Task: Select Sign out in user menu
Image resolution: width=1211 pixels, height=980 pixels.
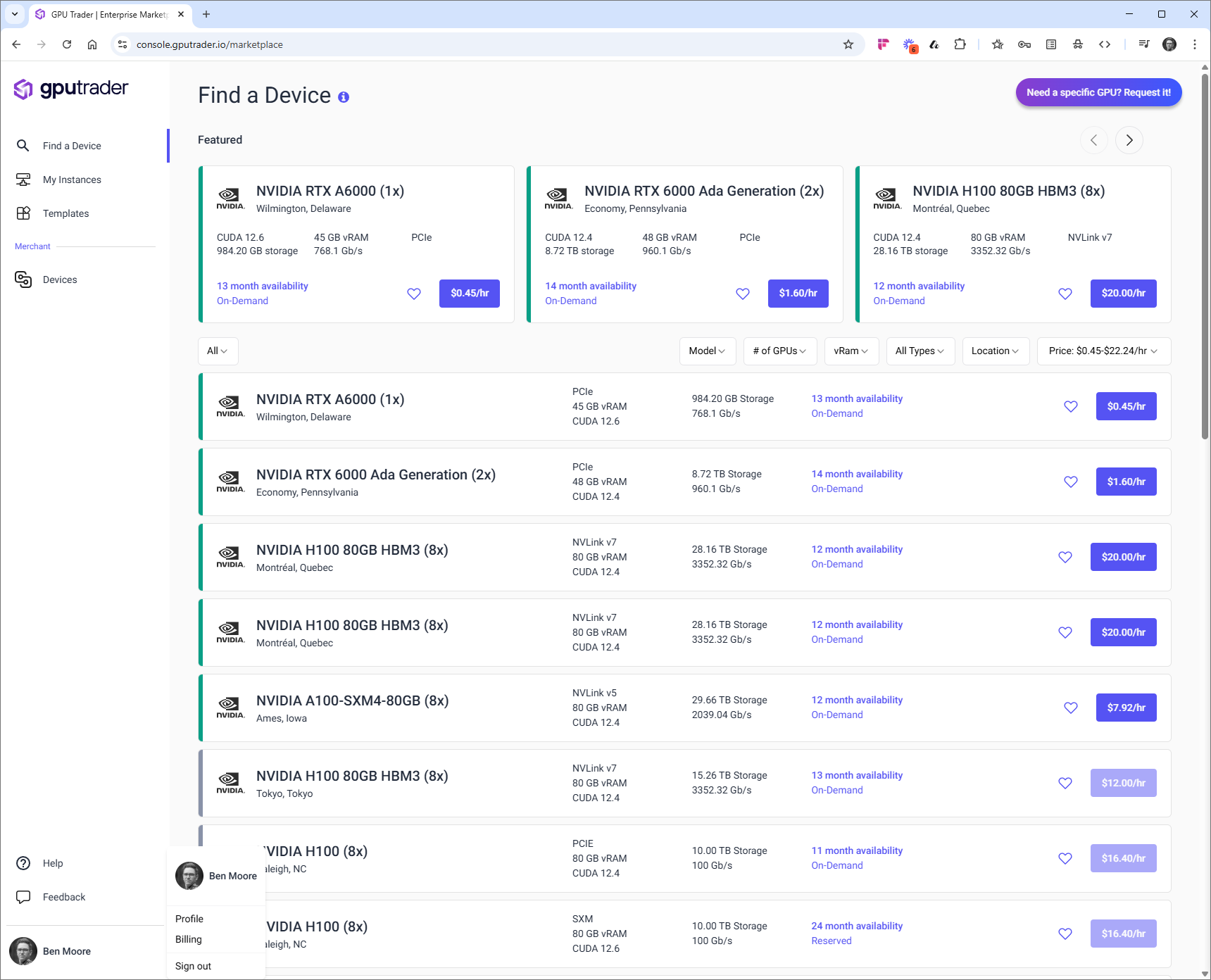Action: (193, 966)
